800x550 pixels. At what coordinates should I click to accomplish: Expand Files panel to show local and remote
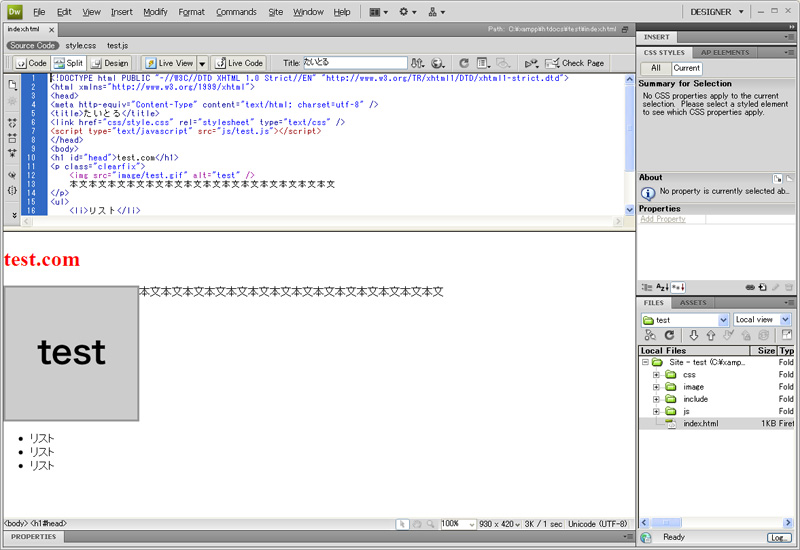[786, 335]
